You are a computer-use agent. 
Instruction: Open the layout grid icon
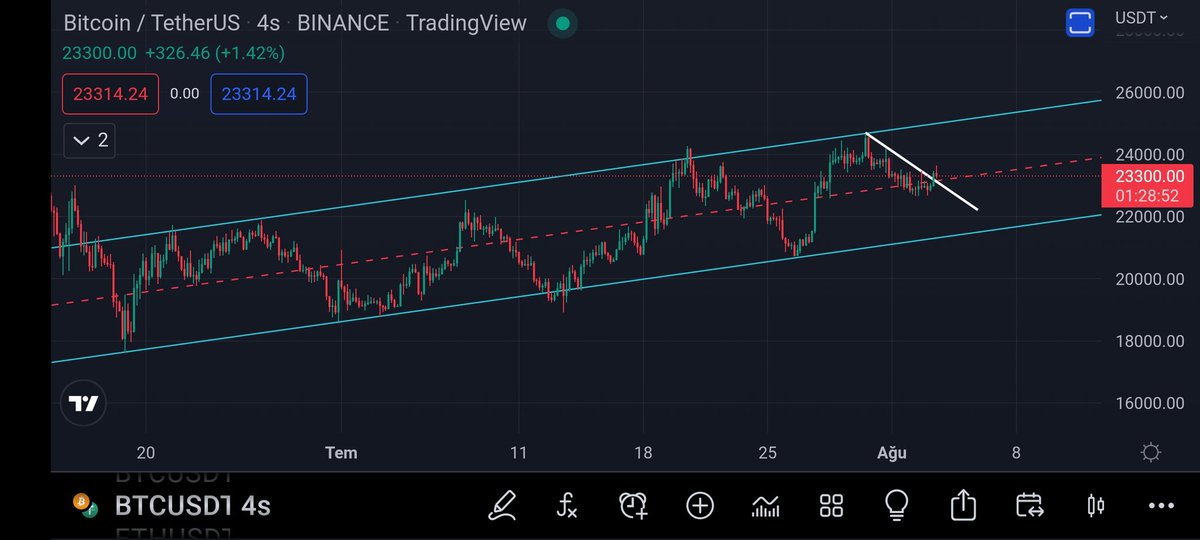pyautogui.click(x=831, y=505)
